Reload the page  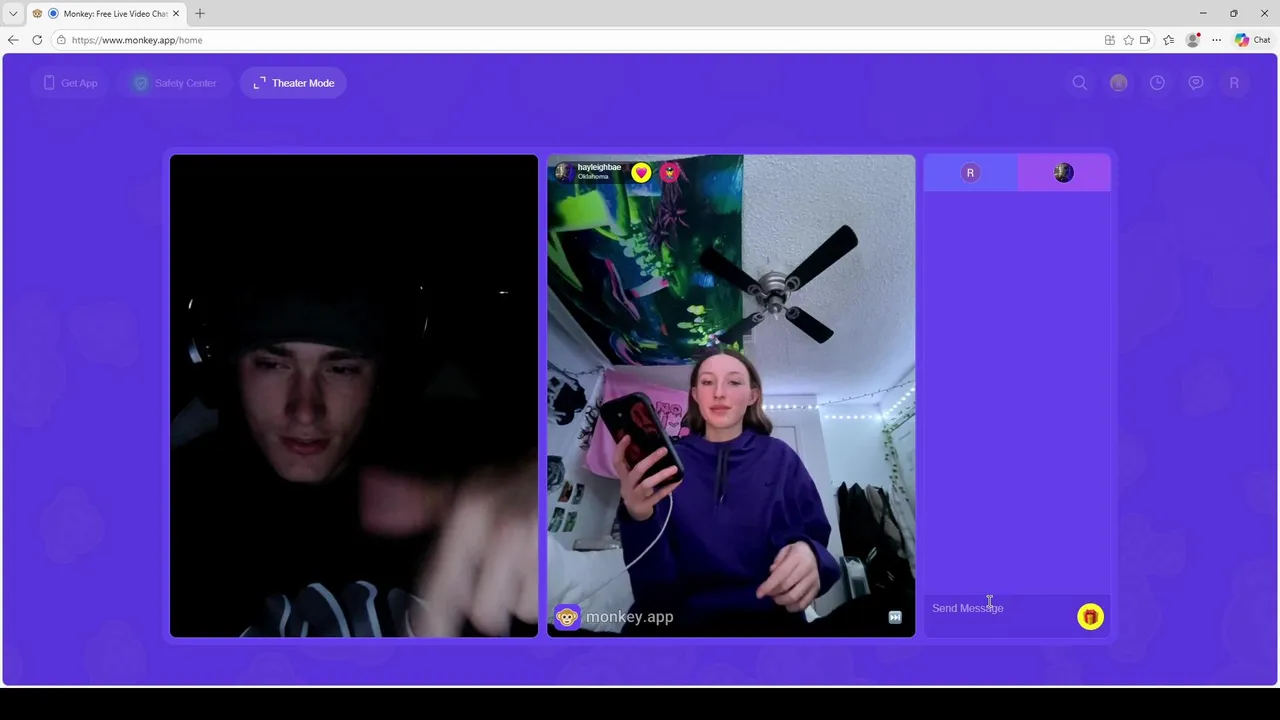point(37,40)
